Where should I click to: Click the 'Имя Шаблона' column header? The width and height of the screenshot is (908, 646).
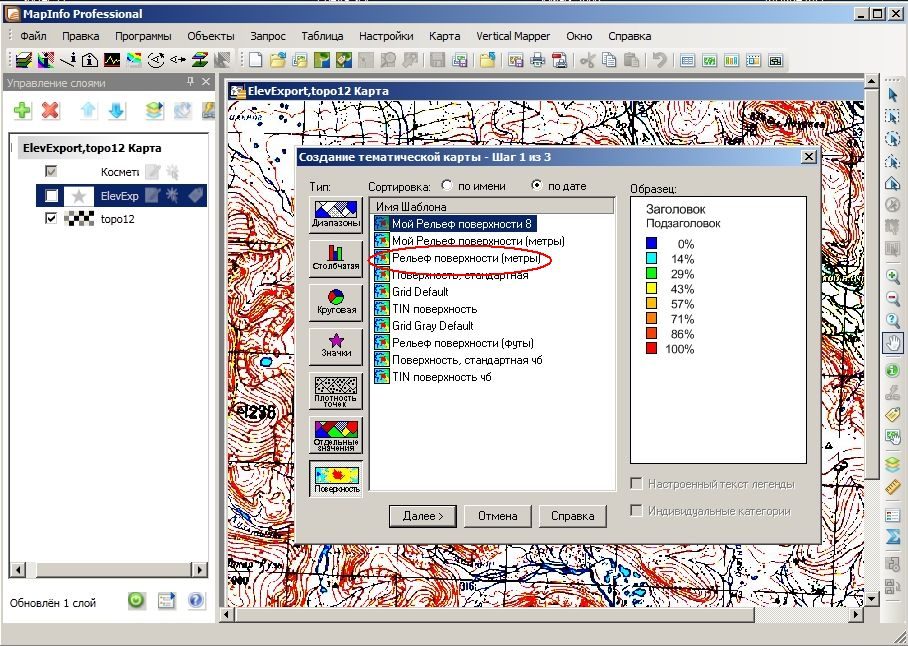coord(492,206)
